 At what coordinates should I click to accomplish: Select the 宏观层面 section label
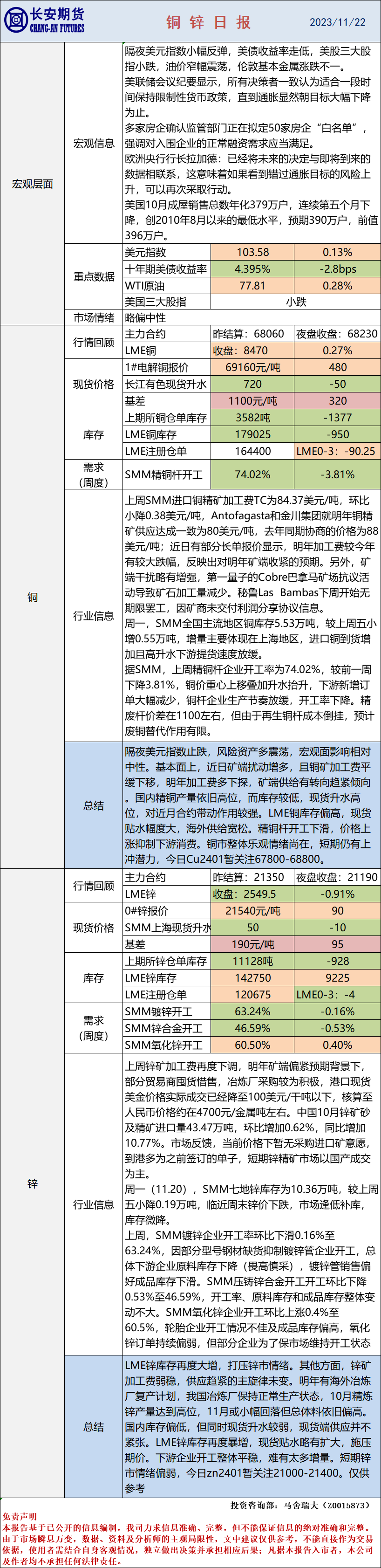coord(32,184)
